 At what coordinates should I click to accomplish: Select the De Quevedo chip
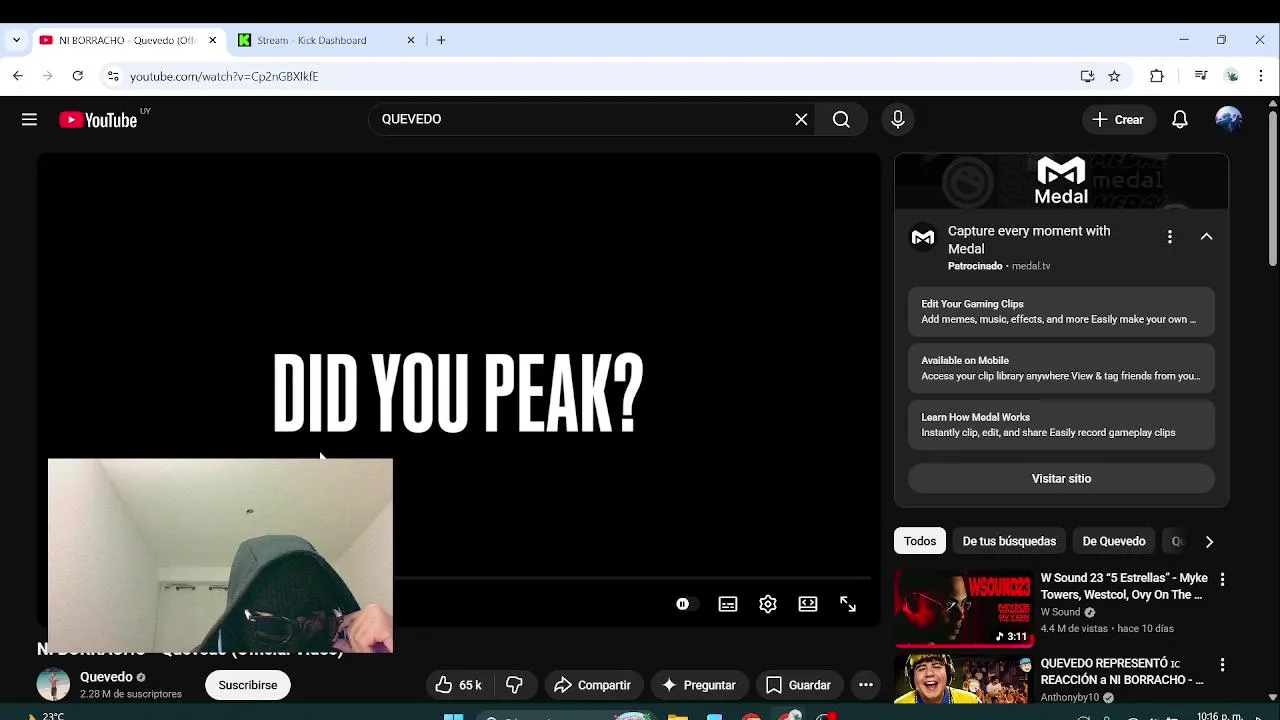click(1114, 541)
